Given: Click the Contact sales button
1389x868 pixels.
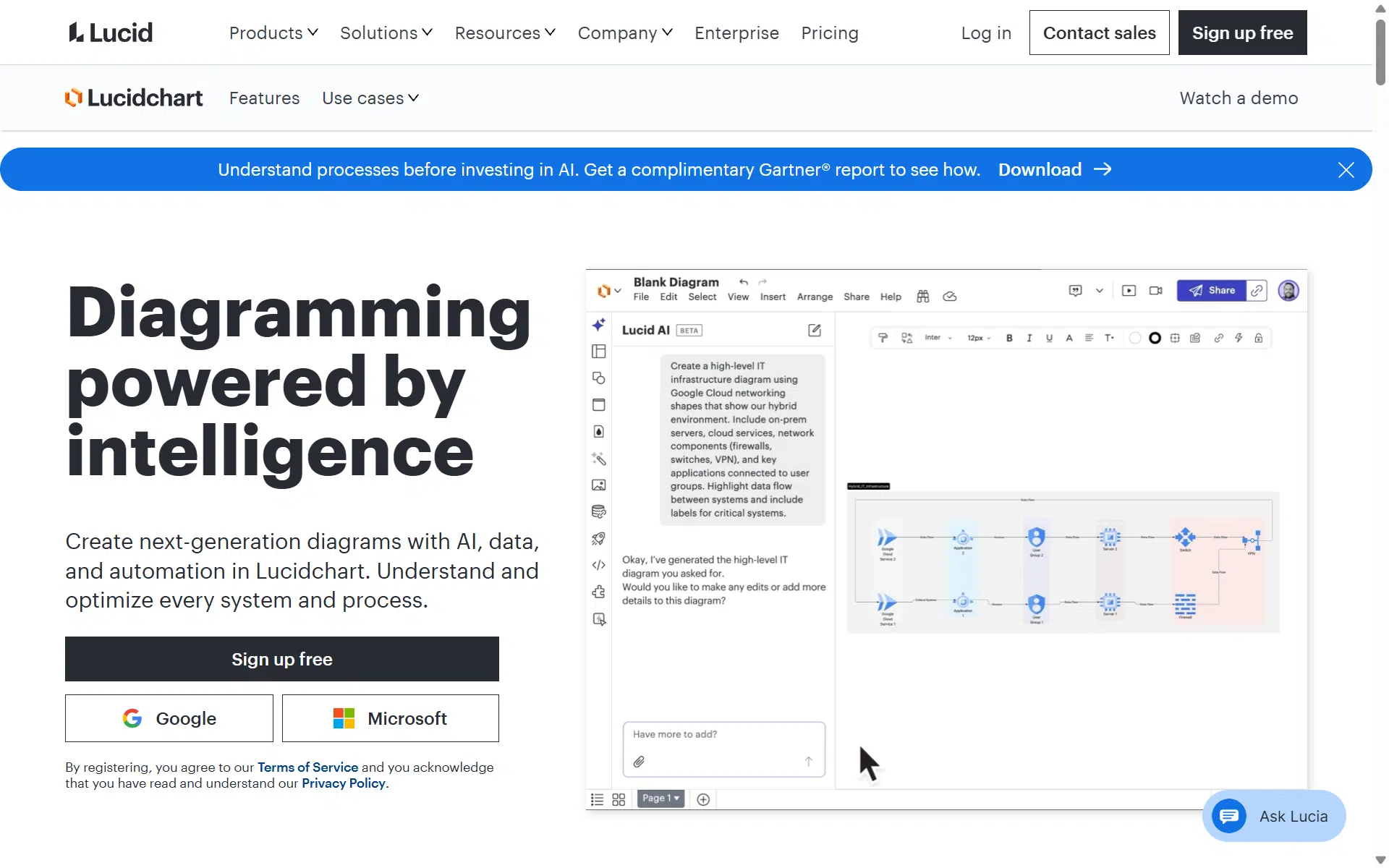Looking at the screenshot, I should (x=1099, y=33).
